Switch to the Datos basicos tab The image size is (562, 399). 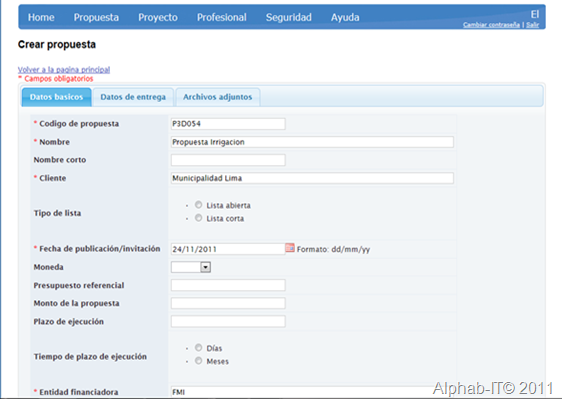pos(56,97)
